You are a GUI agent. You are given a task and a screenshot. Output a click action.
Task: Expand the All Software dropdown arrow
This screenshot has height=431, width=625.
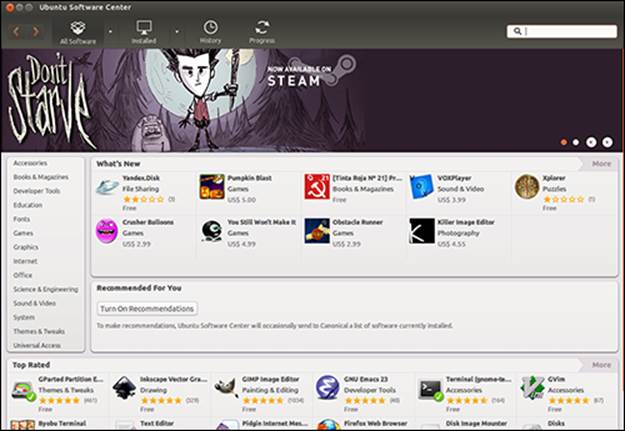pos(110,31)
